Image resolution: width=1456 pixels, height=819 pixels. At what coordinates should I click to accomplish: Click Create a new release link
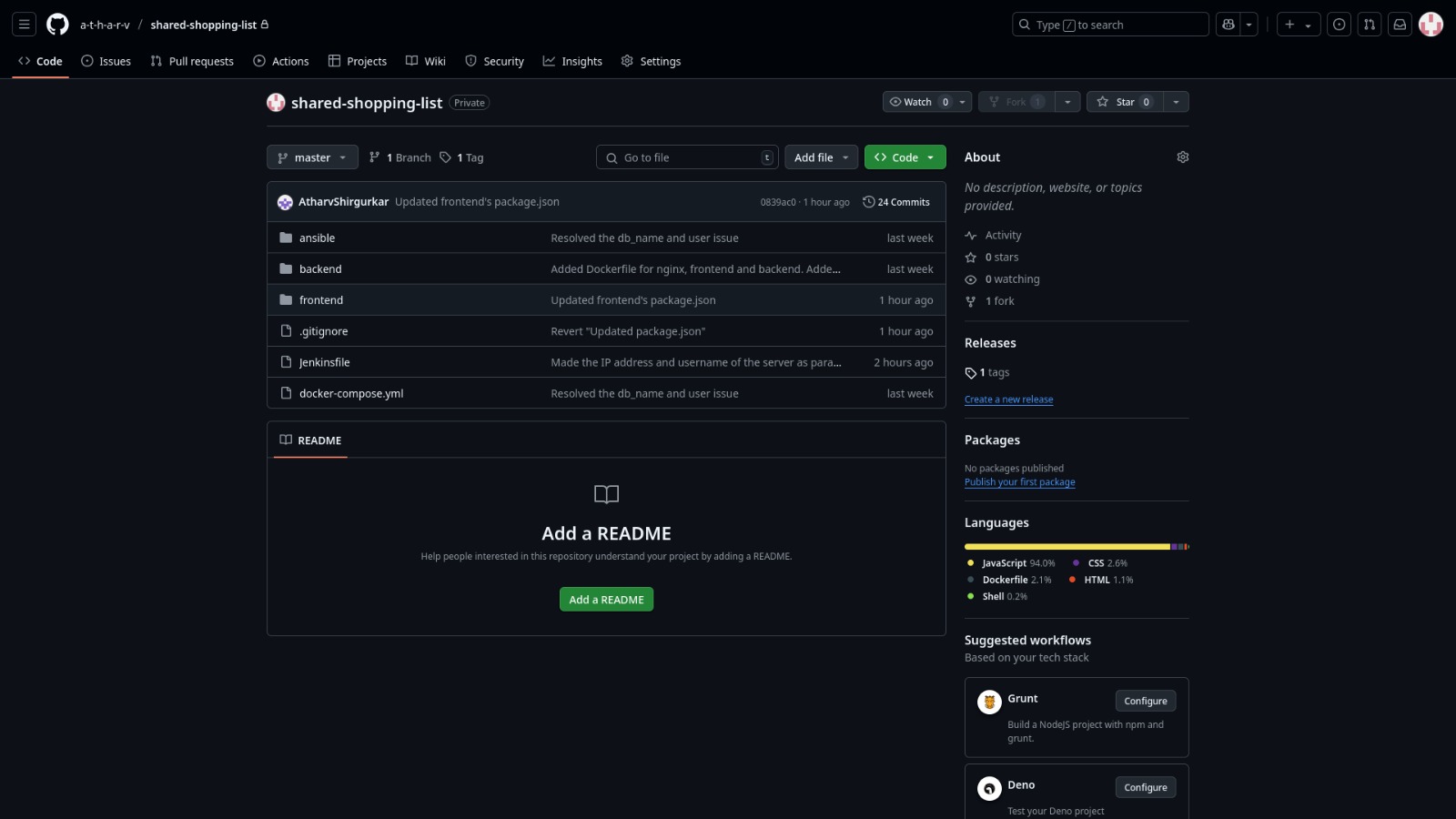pyautogui.click(x=1008, y=399)
